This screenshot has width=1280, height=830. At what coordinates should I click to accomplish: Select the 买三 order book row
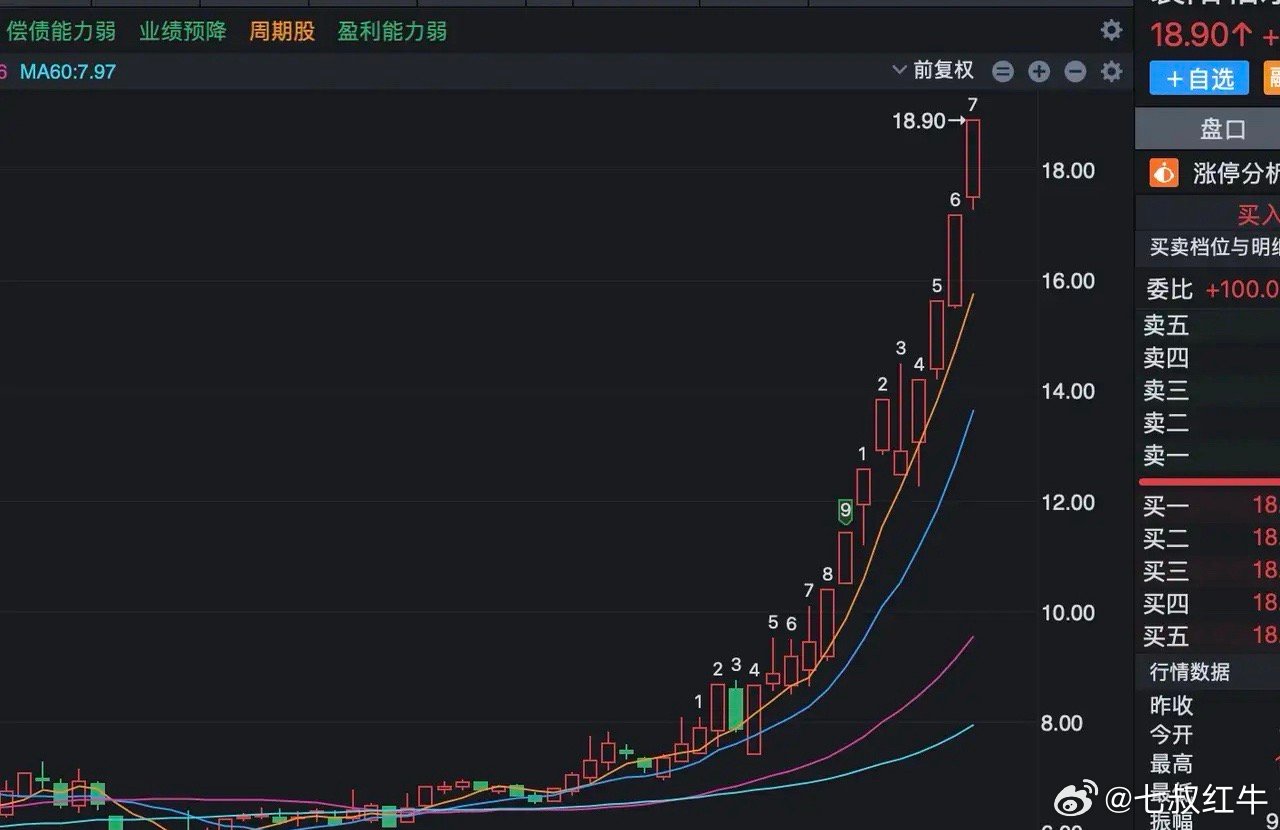coord(1208,571)
